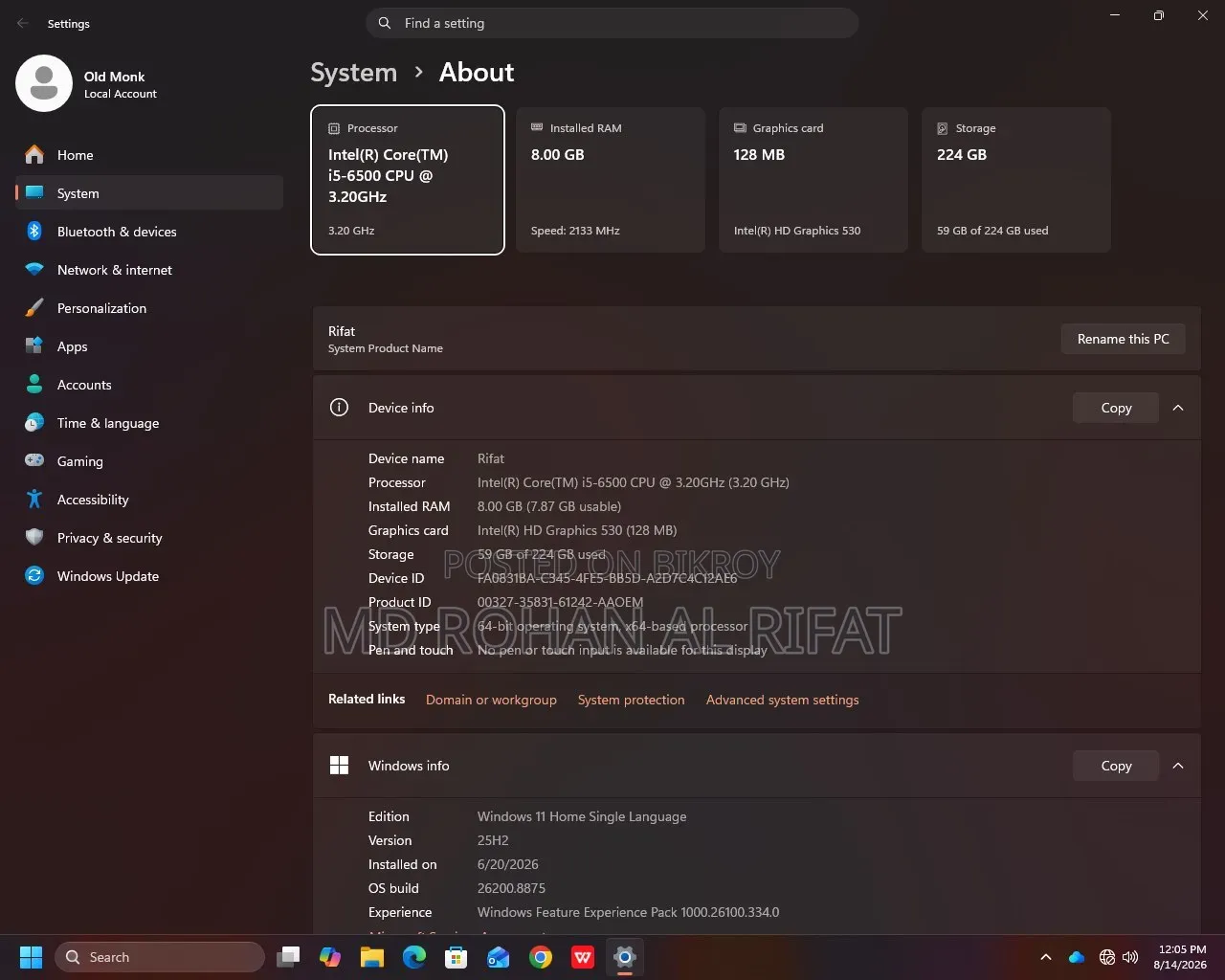The image size is (1225, 980).
Task: Select the Processor summary card
Action: click(x=408, y=180)
